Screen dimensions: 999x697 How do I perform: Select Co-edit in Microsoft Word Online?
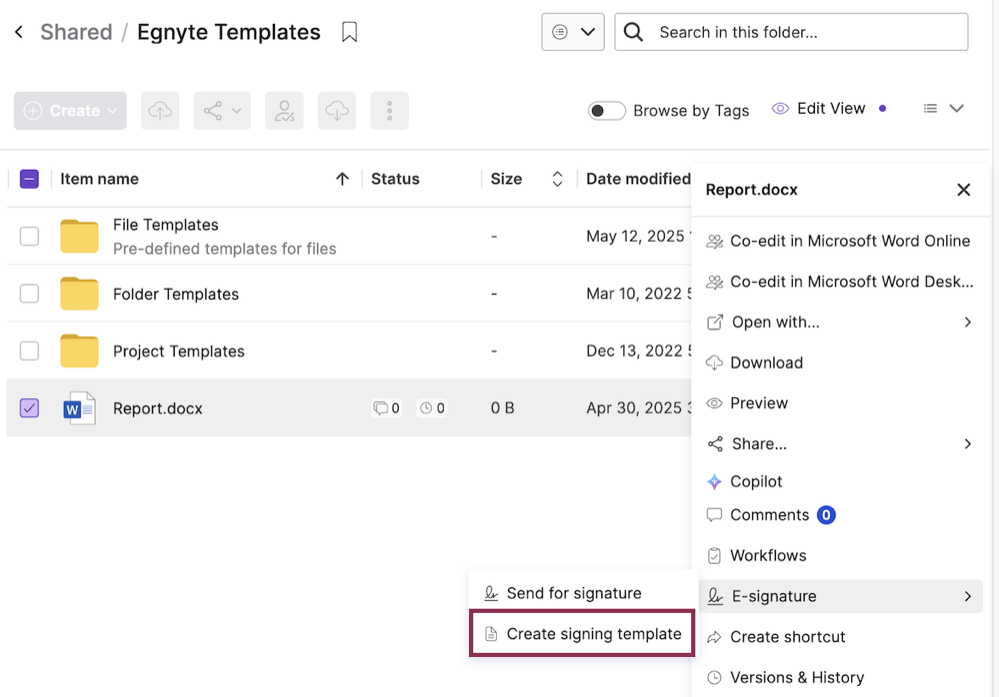point(840,241)
